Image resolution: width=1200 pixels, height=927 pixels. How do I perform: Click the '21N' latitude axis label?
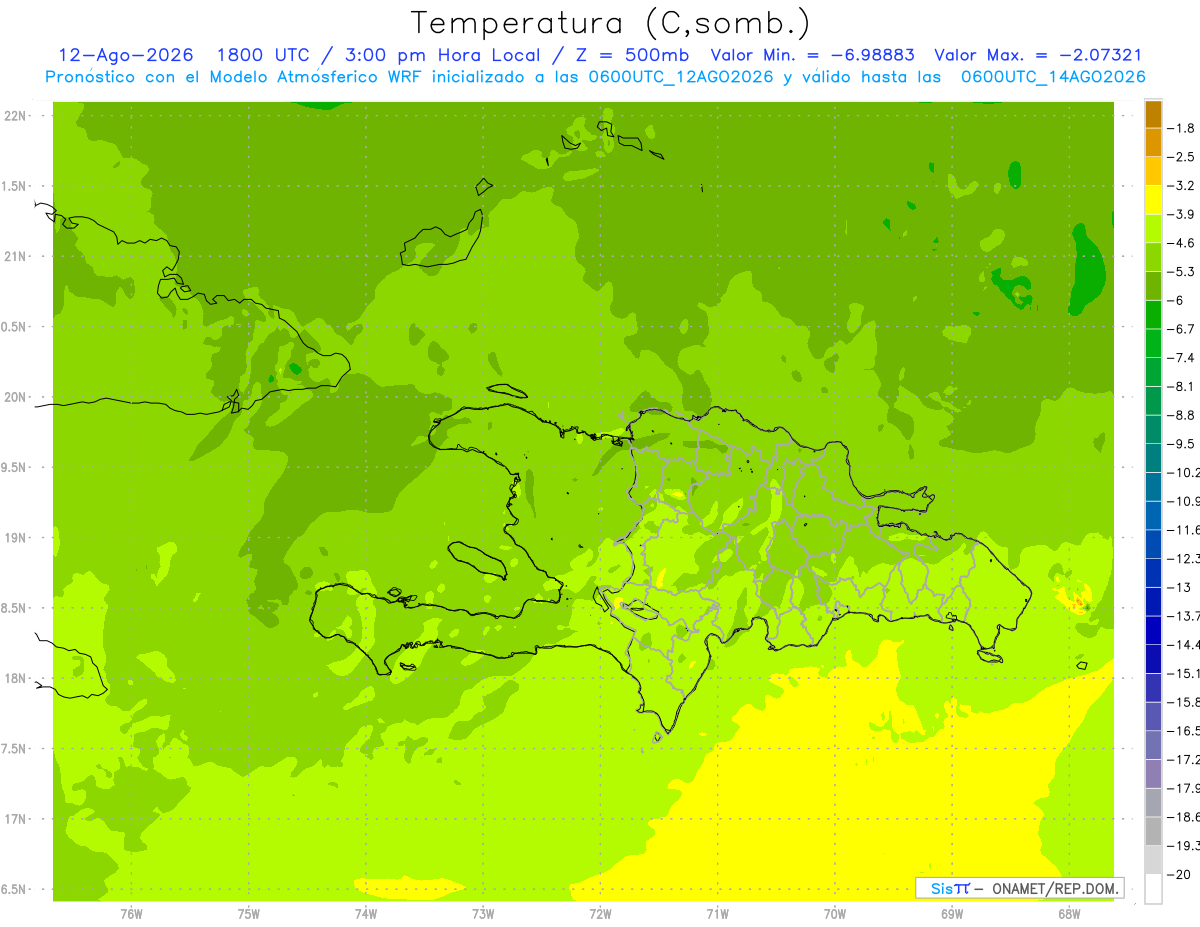click(17, 256)
